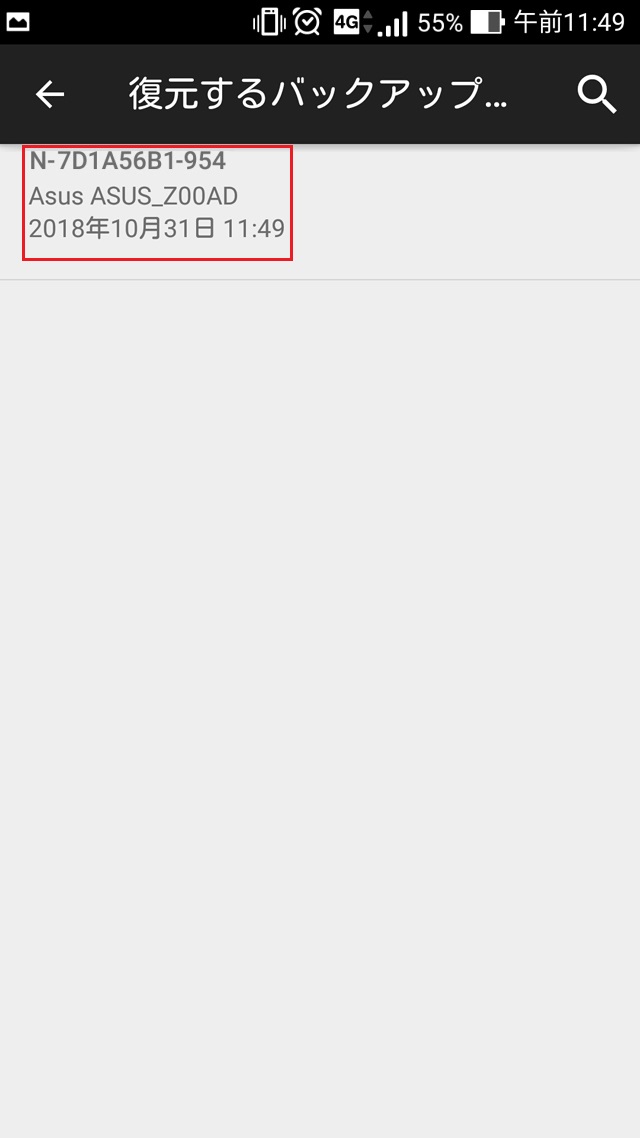Screen dimensions: 640x1138
Task: Tap the signal strength bars icon
Action: tap(393, 24)
